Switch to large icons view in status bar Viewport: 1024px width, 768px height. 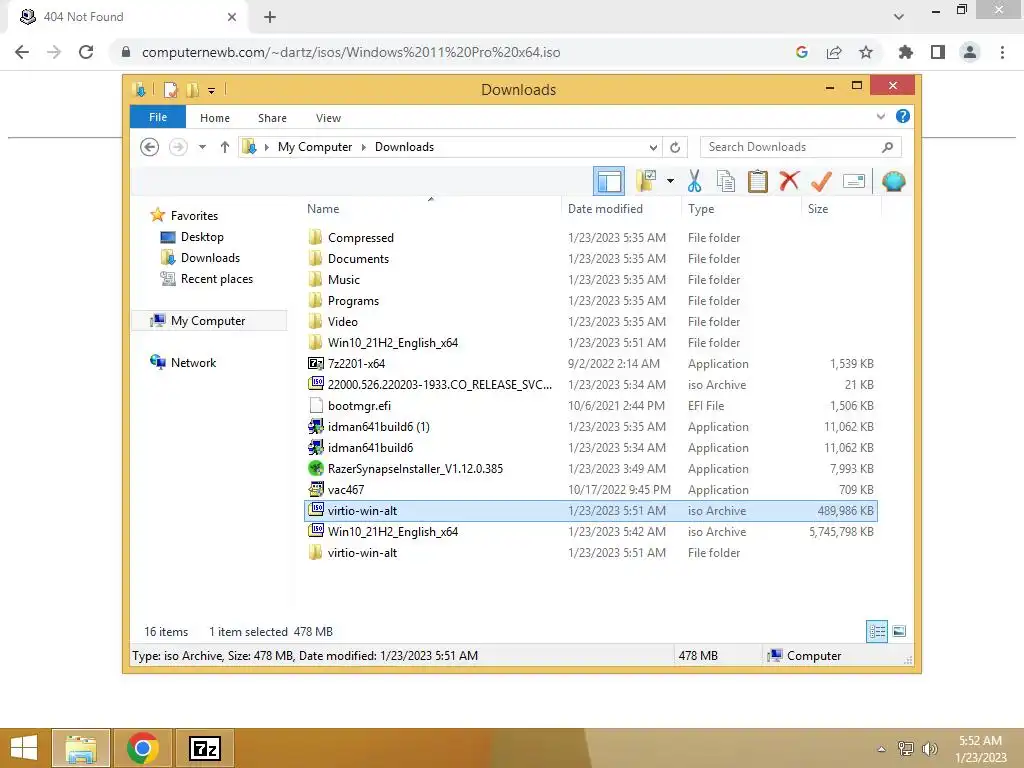pos(899,631)
